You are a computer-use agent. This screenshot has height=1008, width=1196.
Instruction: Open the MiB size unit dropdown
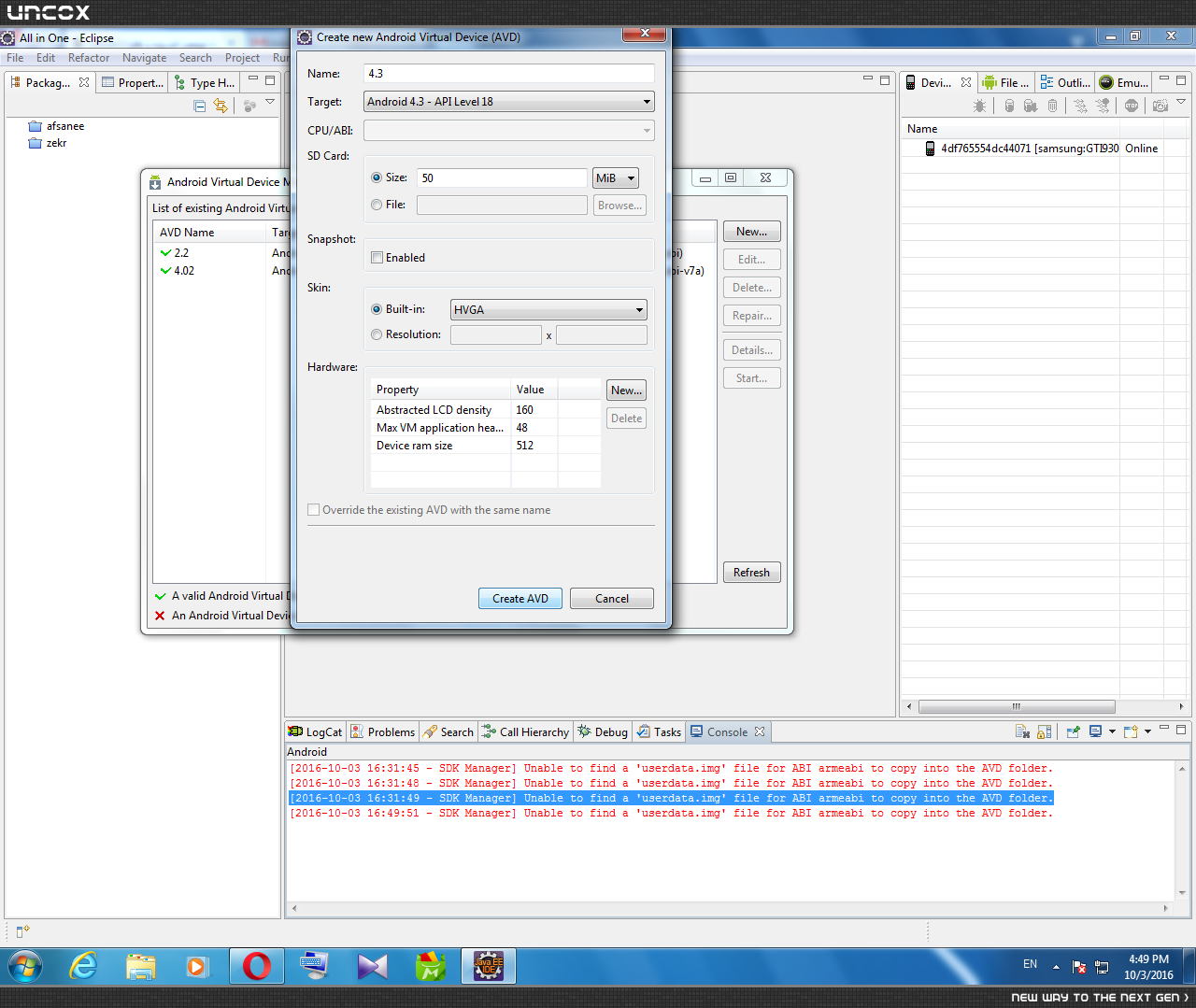pos(616,178)
